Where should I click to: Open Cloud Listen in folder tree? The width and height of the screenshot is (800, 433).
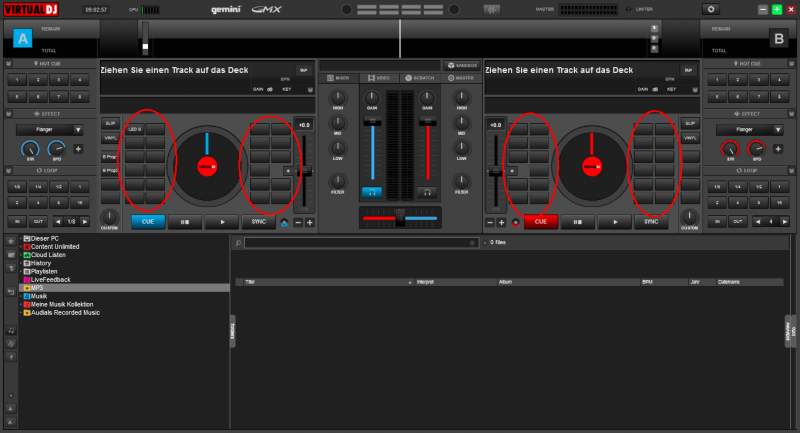click(48, 254)
